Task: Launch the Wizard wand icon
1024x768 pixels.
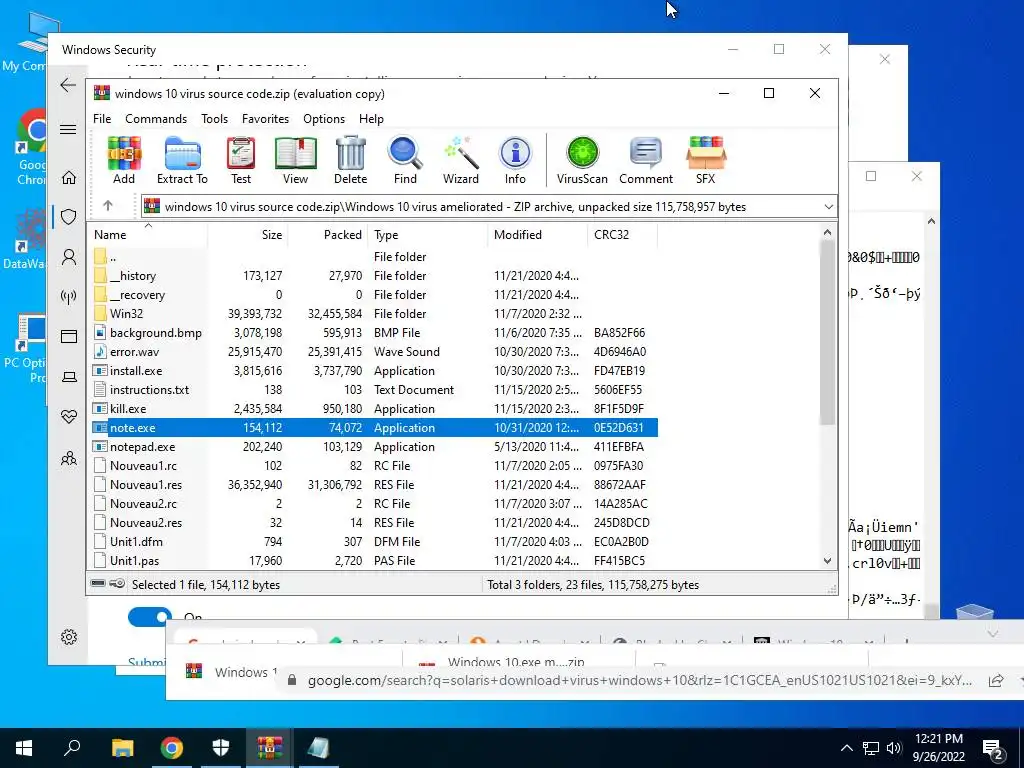Action: coord(461,161)
